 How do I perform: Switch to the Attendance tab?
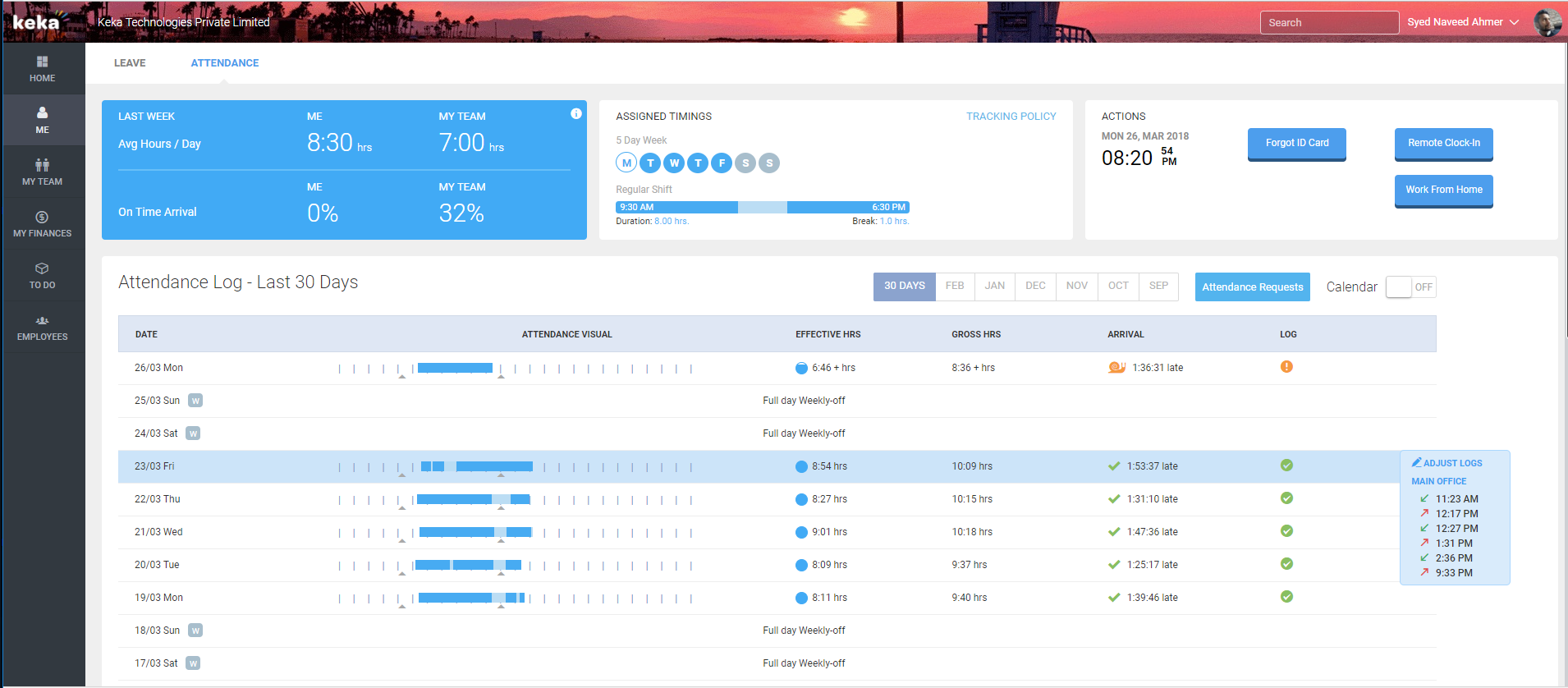pos(225,63)
